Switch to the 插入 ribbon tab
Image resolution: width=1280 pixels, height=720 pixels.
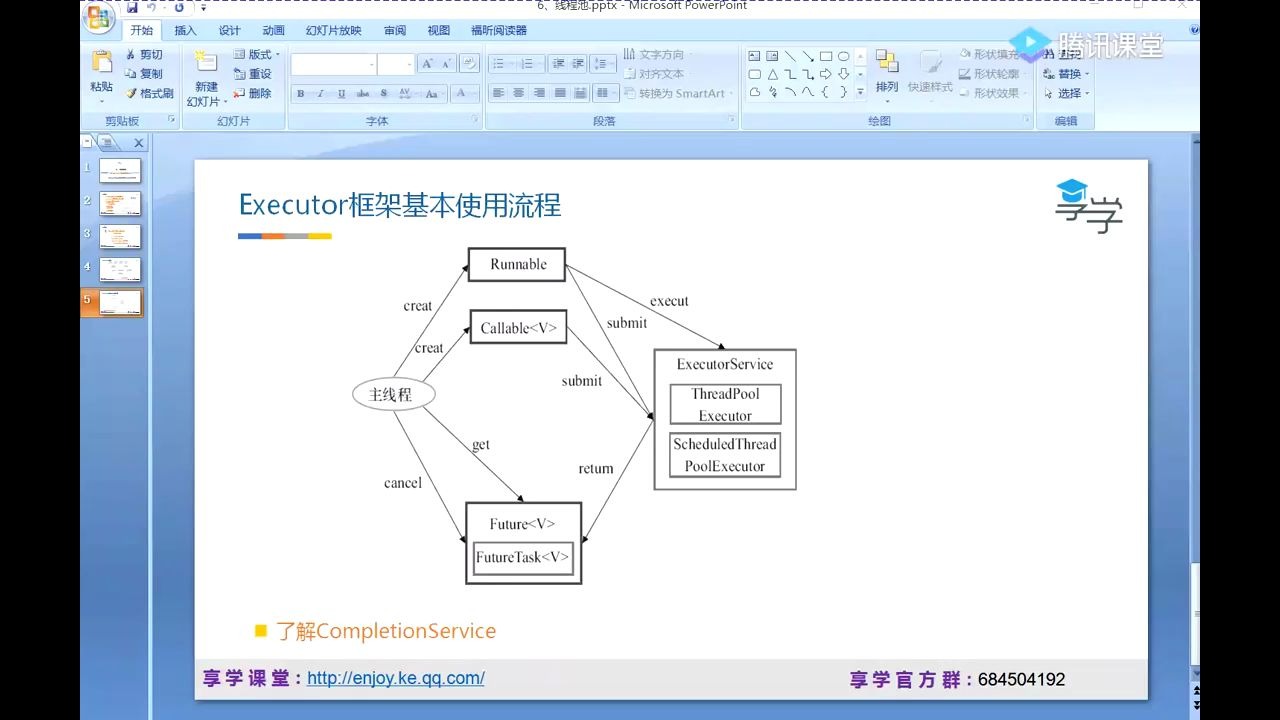(x=186, y=31)
